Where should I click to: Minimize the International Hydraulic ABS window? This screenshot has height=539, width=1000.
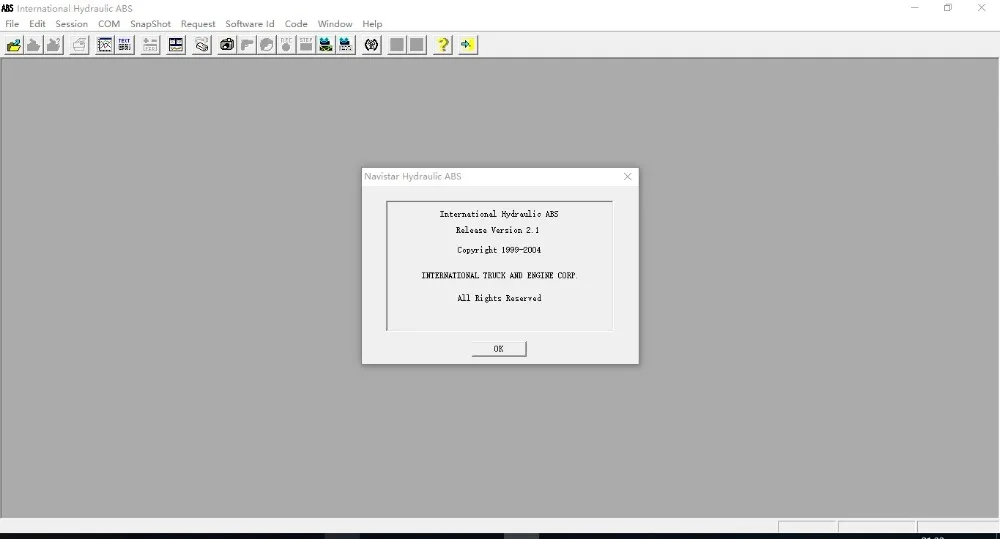[915, 8]
